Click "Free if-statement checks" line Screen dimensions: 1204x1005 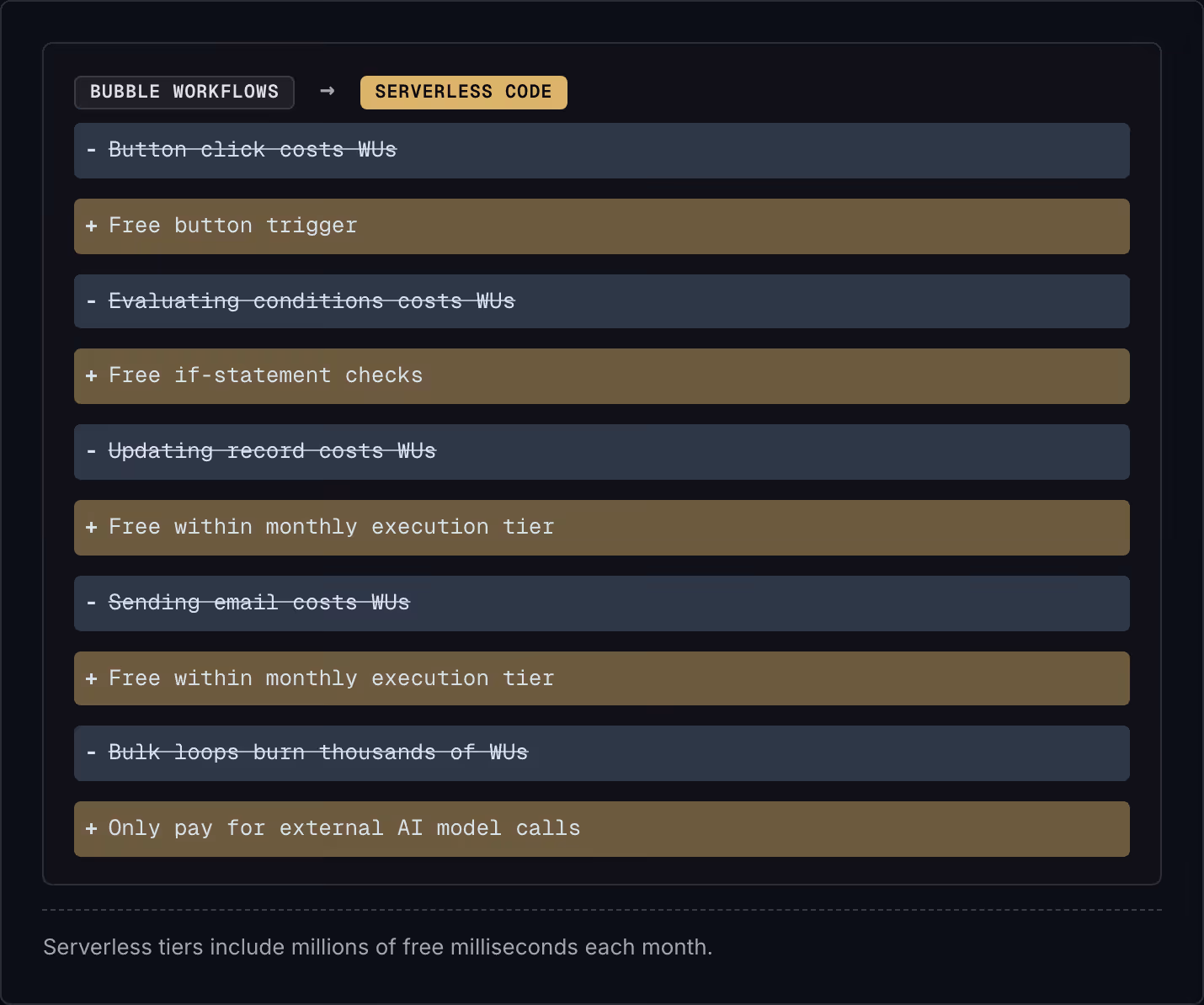pyautogui.click(x=602, y=376)
